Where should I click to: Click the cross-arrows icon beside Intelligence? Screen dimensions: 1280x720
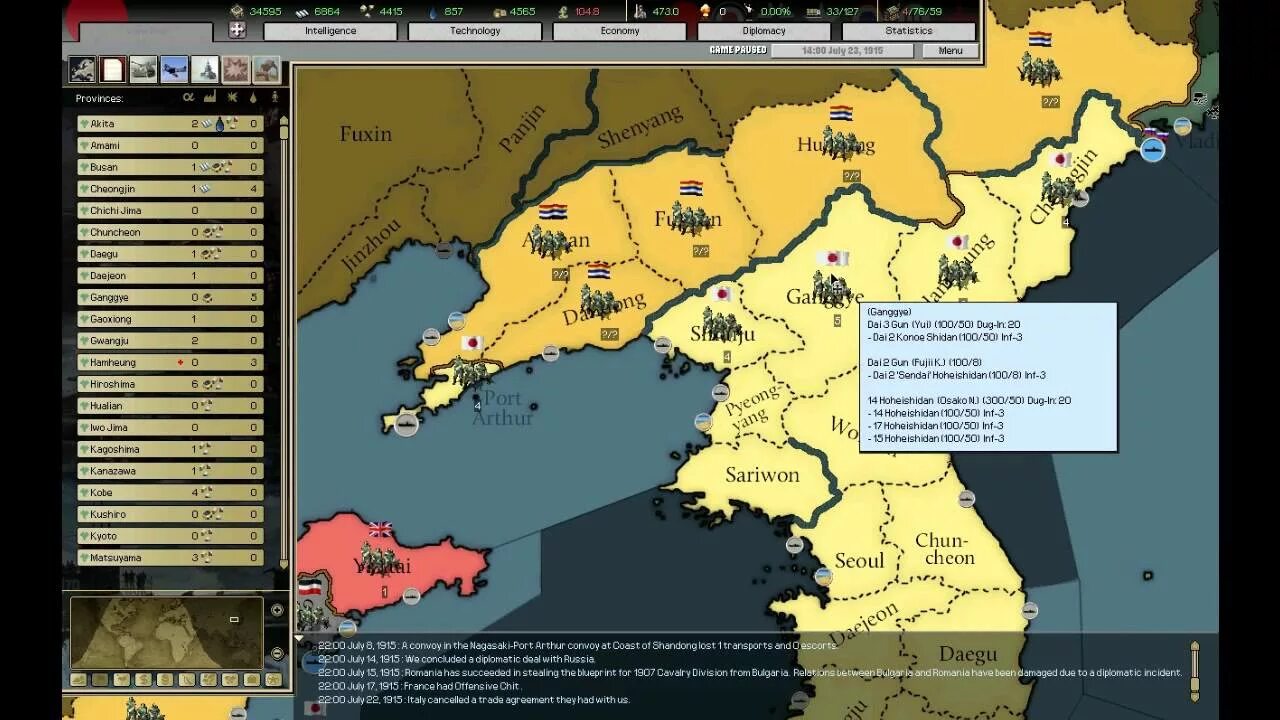(x=237, y=30)
